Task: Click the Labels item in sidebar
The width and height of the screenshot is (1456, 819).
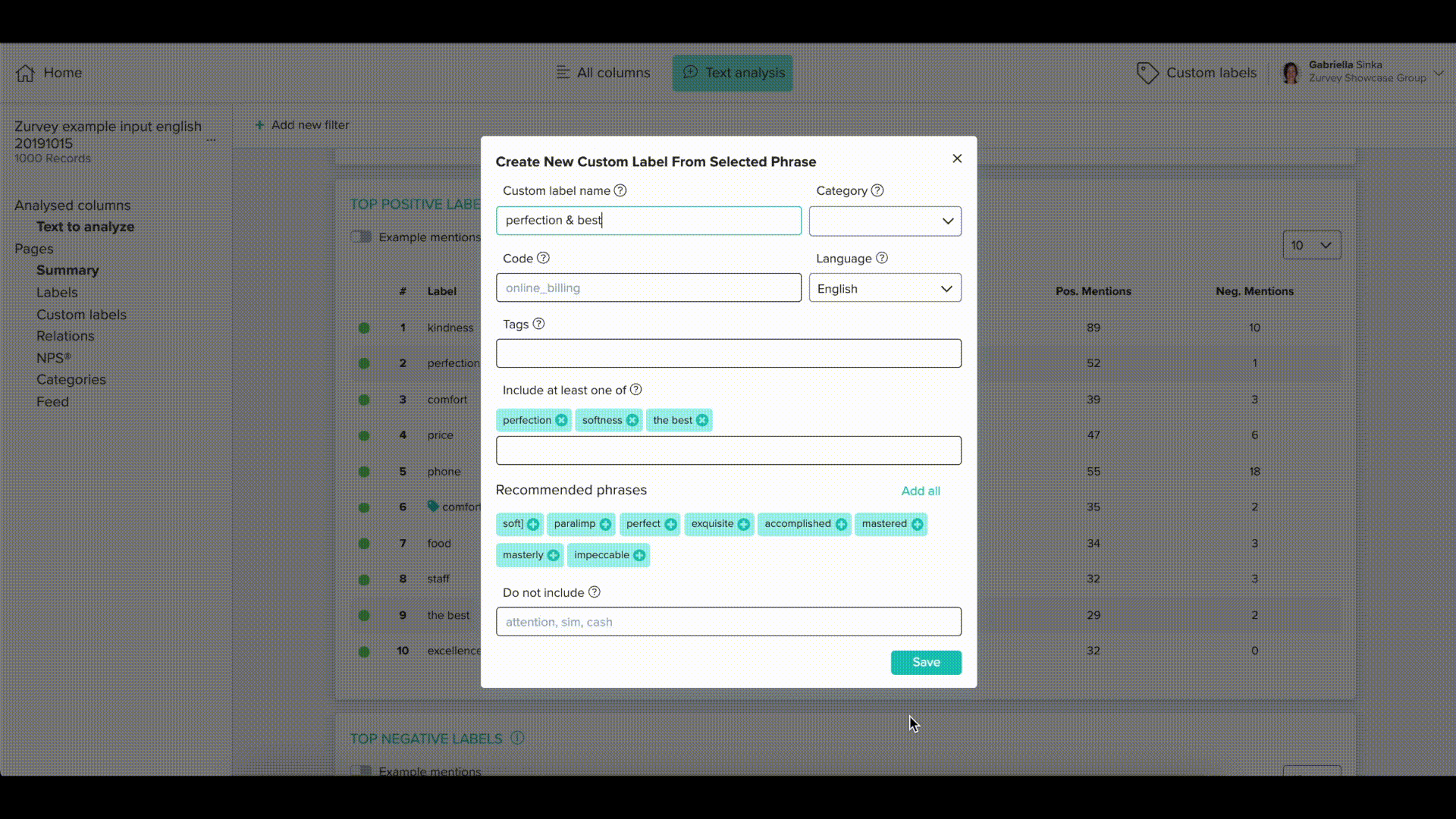Action: 57,292
